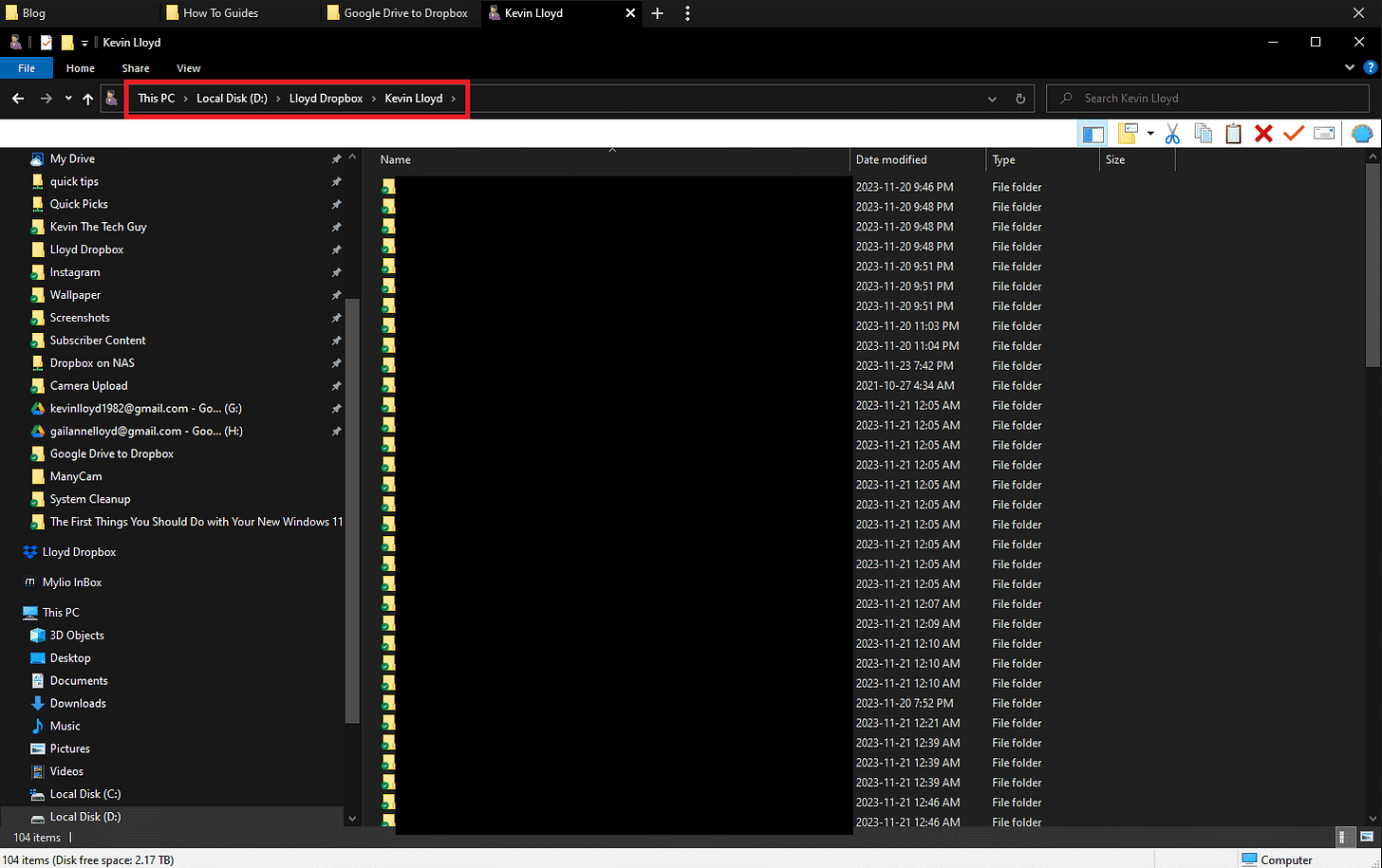Close the Kevin Lloyd tab
This screenshot has width=1382, height=868.
[632, 13]
